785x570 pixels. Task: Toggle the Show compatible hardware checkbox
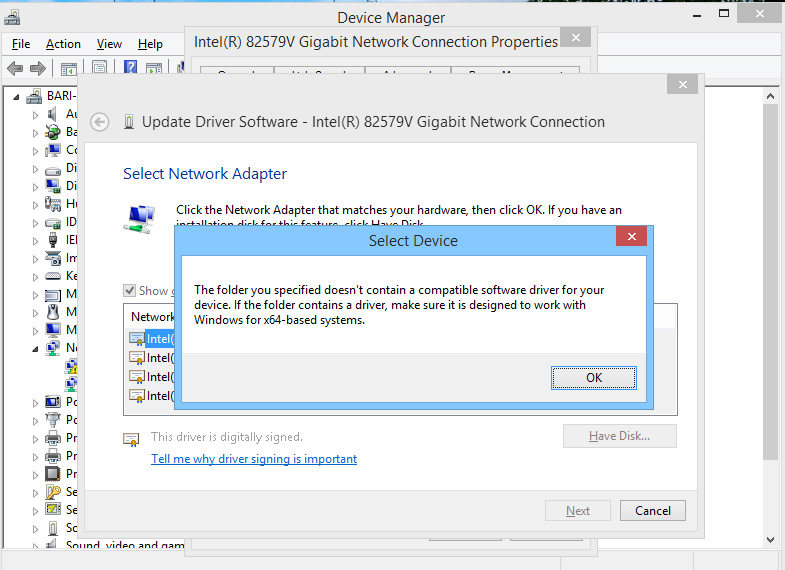click(x=129, y=291)
